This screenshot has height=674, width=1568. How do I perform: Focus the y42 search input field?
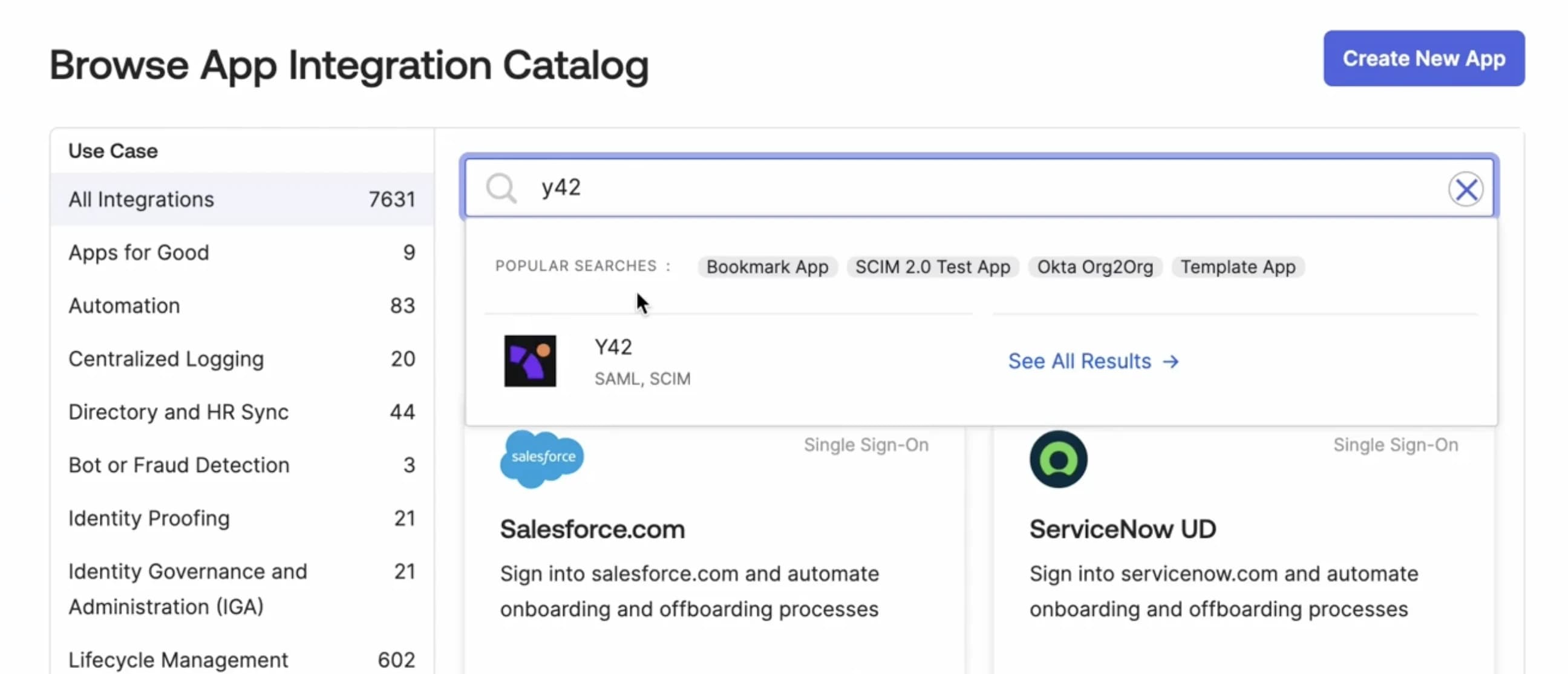(x=979, y=188)
